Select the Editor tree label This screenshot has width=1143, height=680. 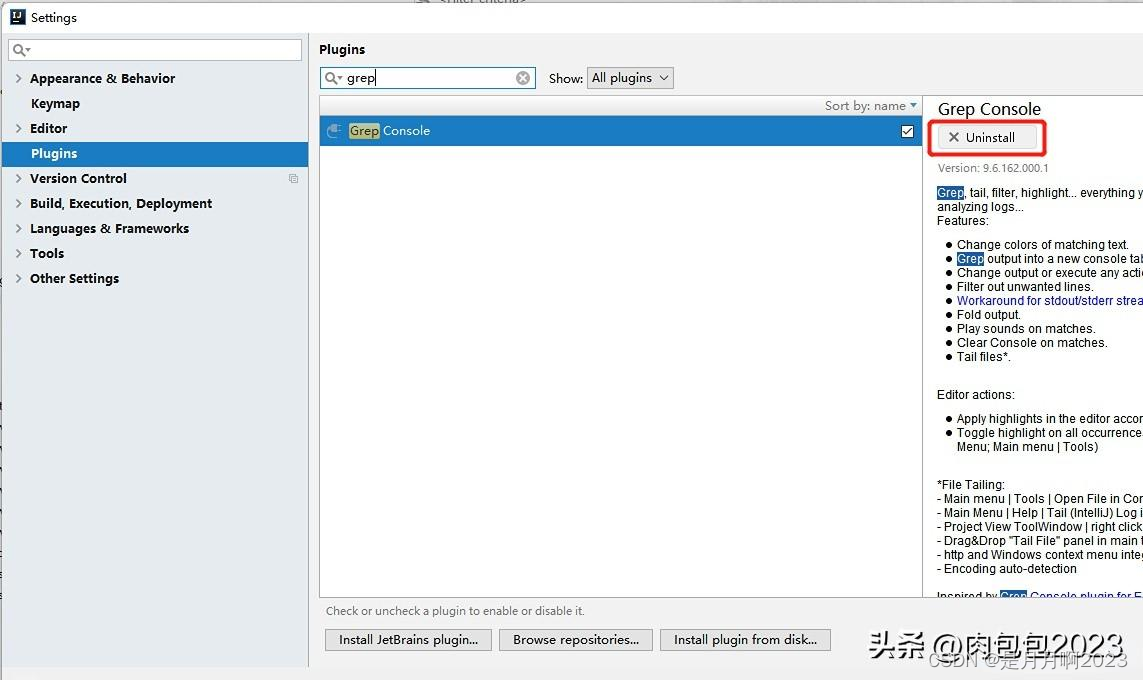tap(48, 128)
